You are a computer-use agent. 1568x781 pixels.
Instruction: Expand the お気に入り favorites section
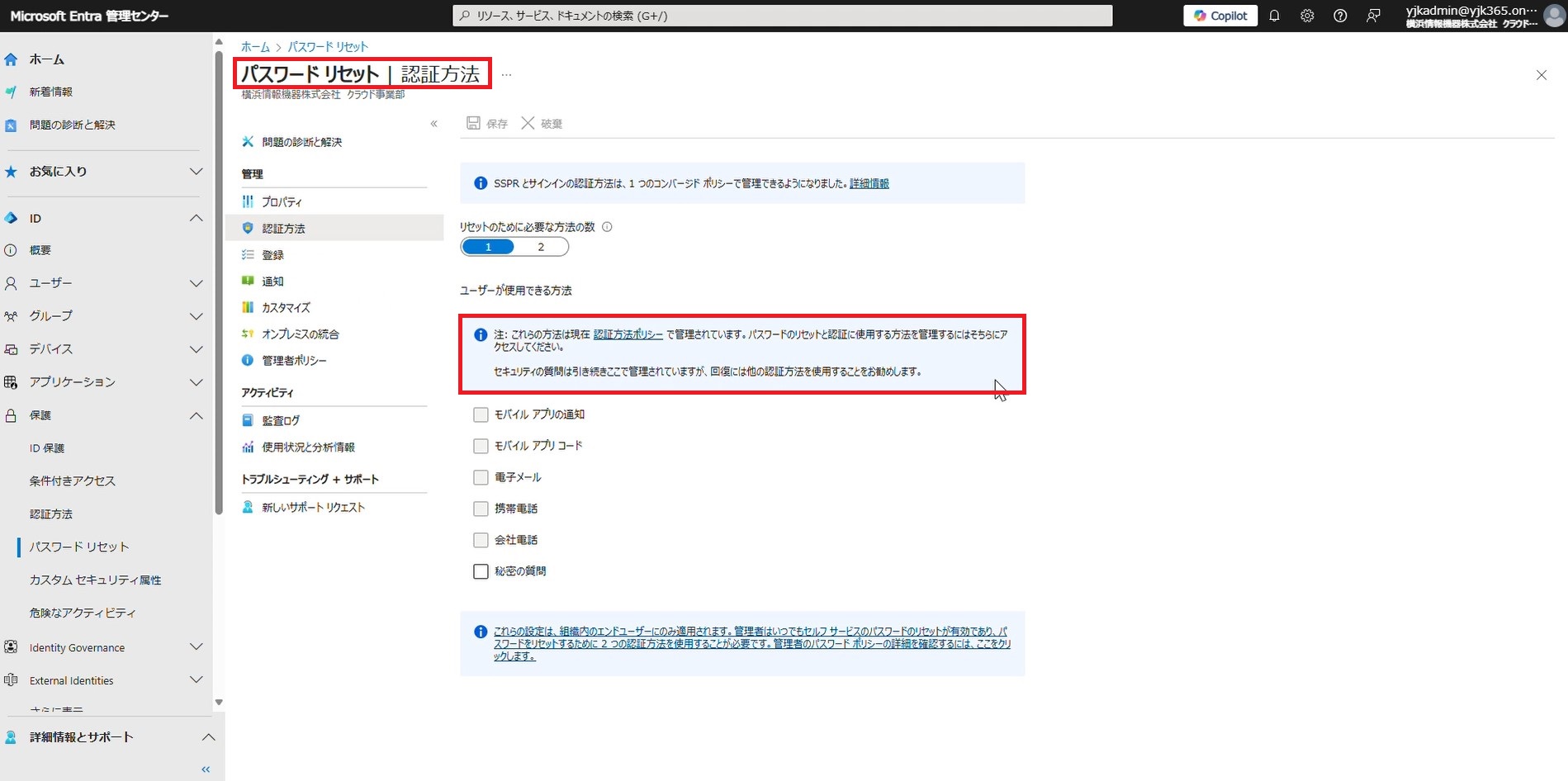(x=196, y=172)
